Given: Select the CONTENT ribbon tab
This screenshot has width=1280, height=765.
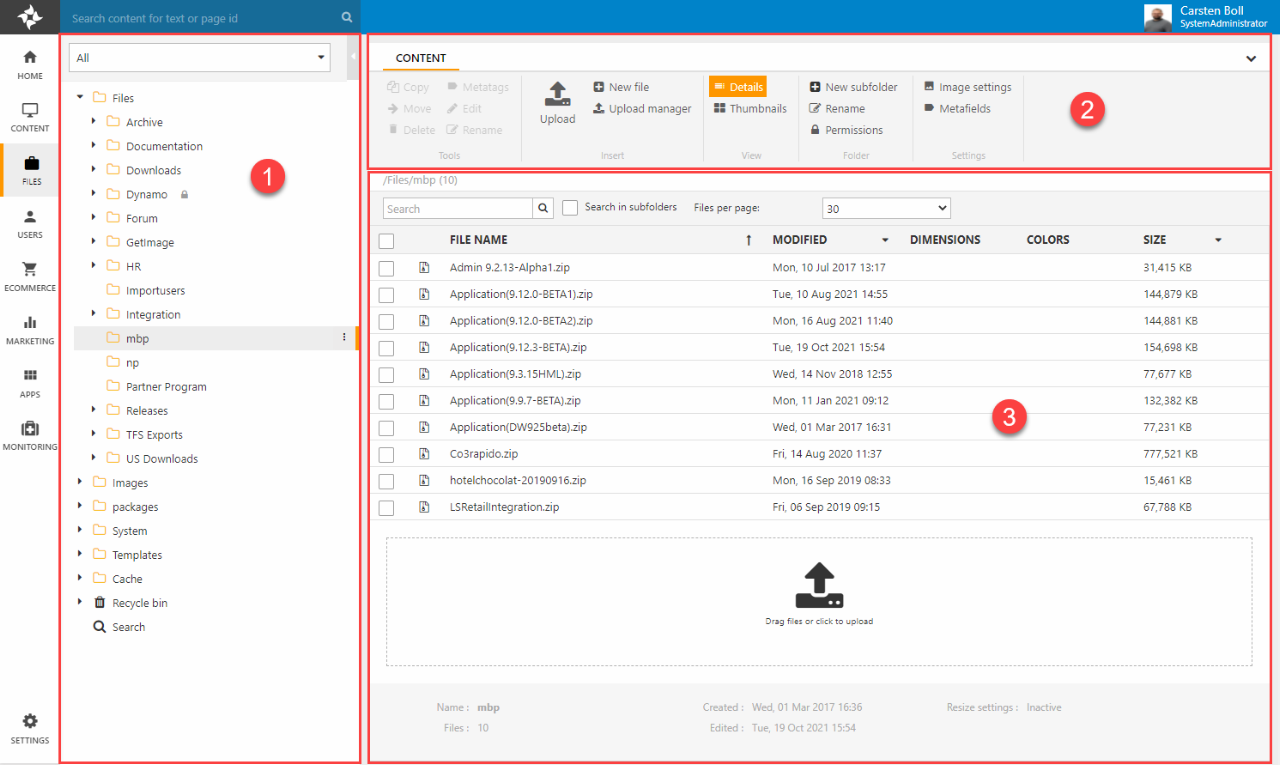Looking at the screenshot, I should coord(420,58).
